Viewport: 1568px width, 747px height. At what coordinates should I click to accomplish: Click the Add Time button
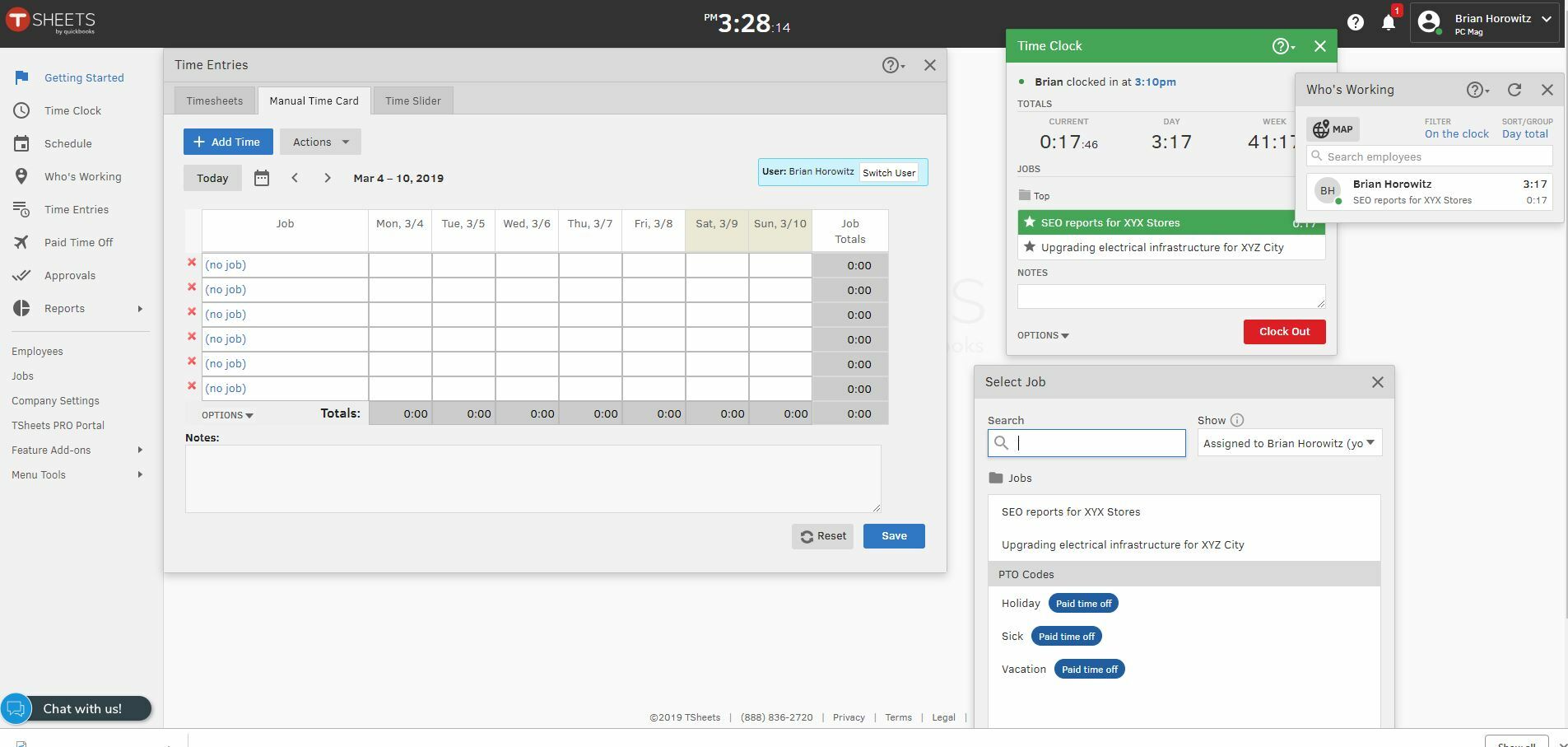[x=228, y=142]
